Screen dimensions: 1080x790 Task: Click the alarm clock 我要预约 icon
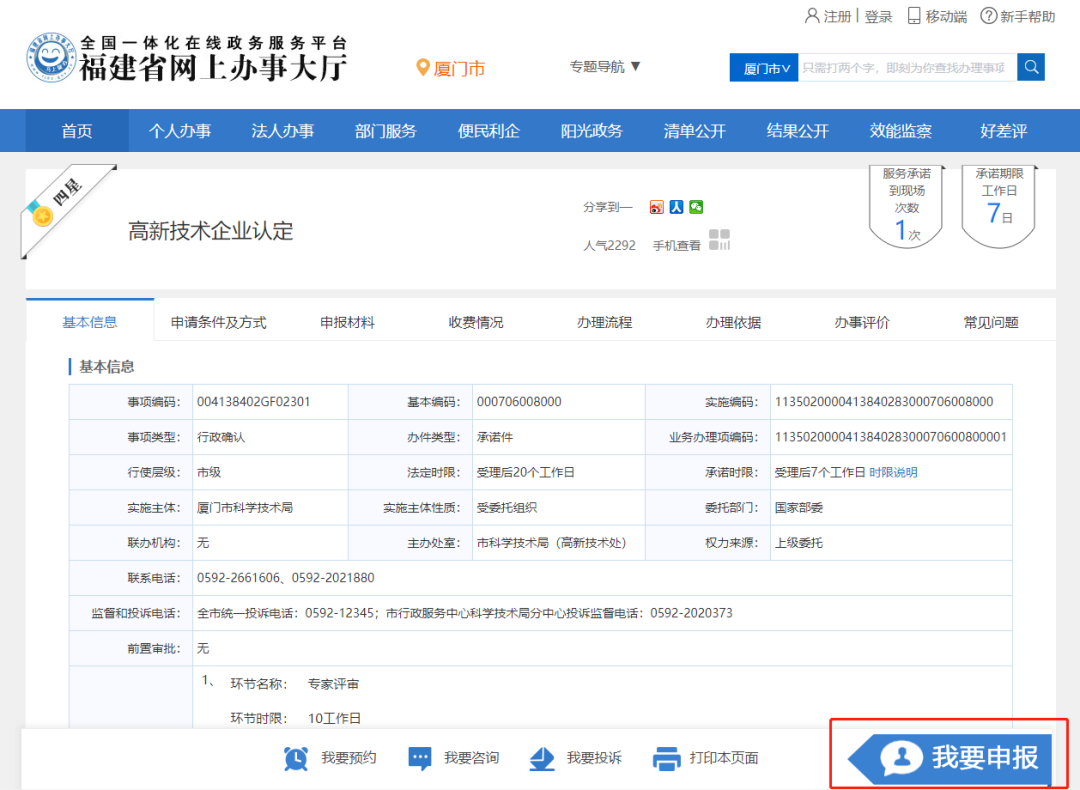point(296,758)
